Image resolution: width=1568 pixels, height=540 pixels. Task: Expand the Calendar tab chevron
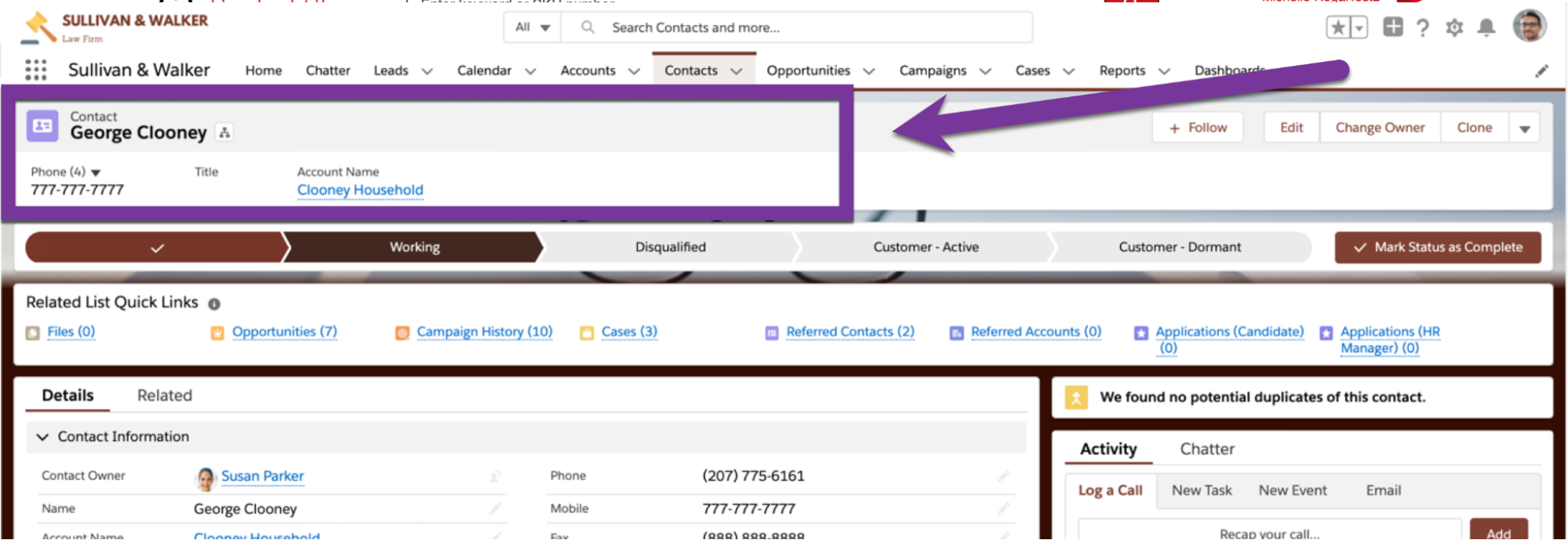pos(530,71)
